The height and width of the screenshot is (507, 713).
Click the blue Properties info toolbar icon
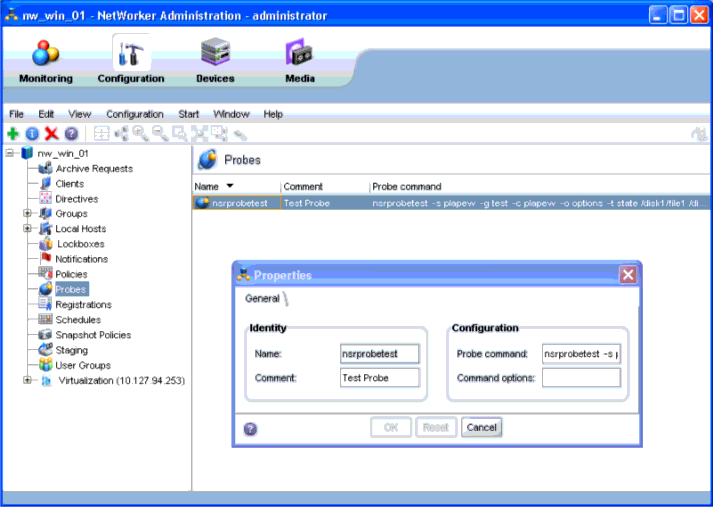point(32,134)
